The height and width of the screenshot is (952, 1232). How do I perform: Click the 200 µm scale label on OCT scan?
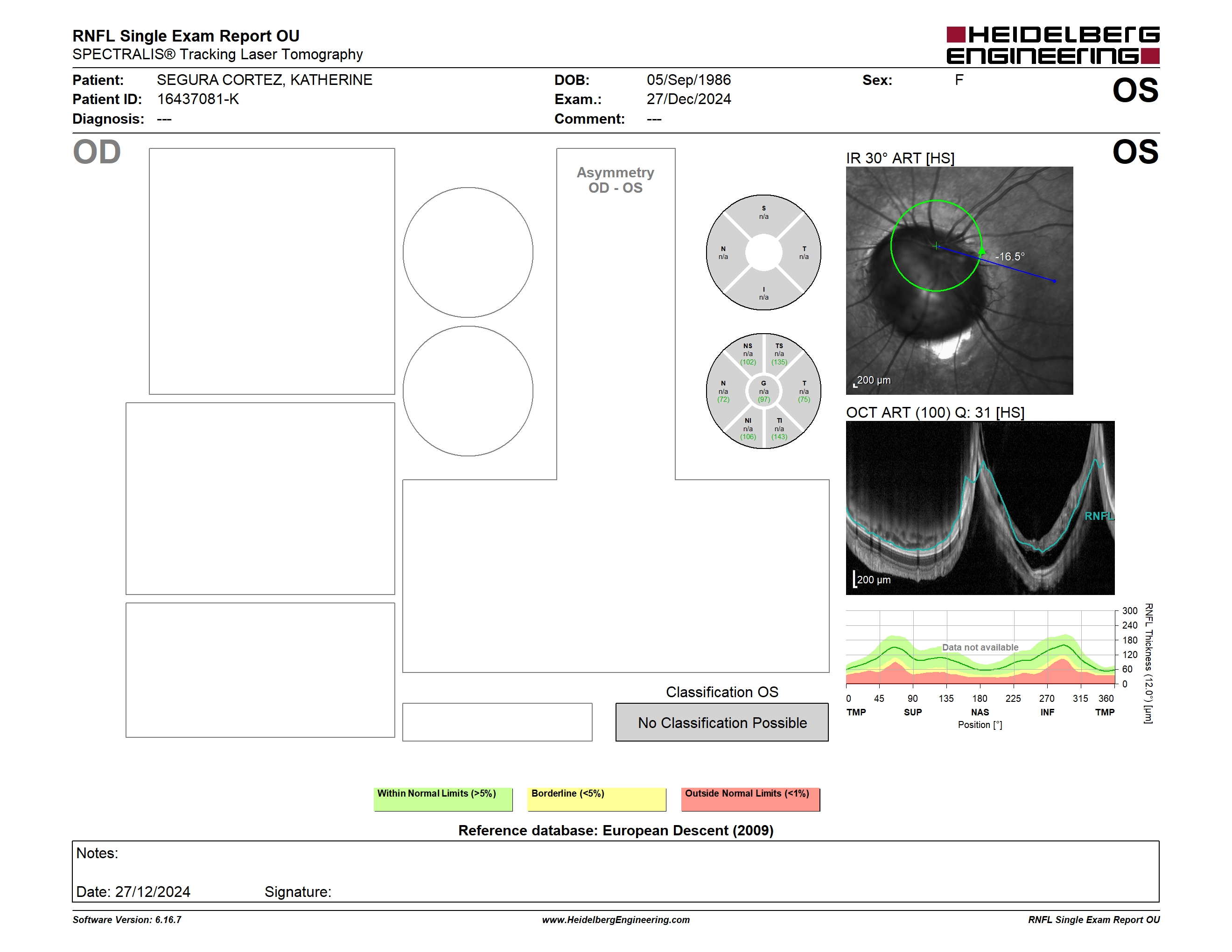[x=873, y=580]
